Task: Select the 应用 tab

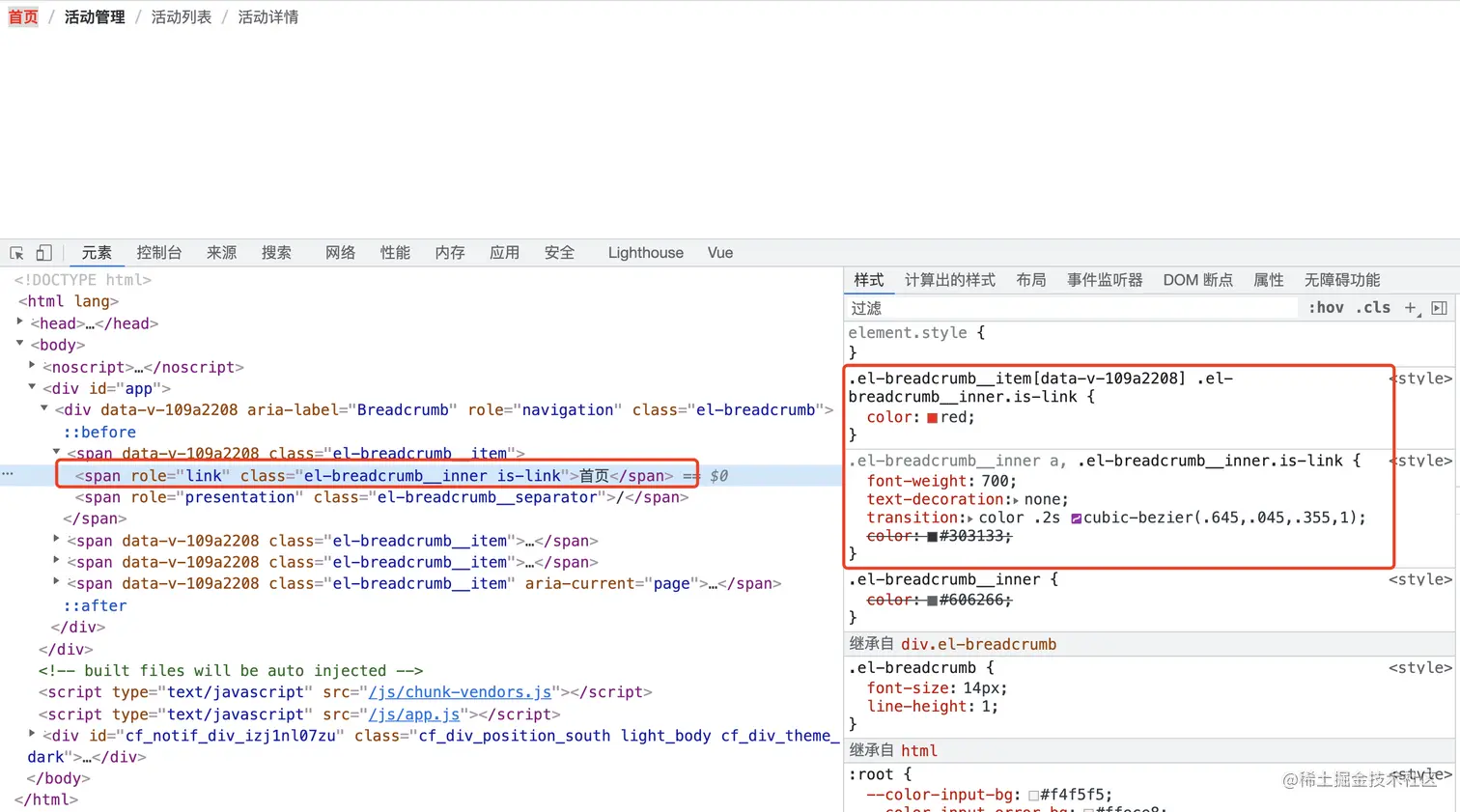Action: 504,253
